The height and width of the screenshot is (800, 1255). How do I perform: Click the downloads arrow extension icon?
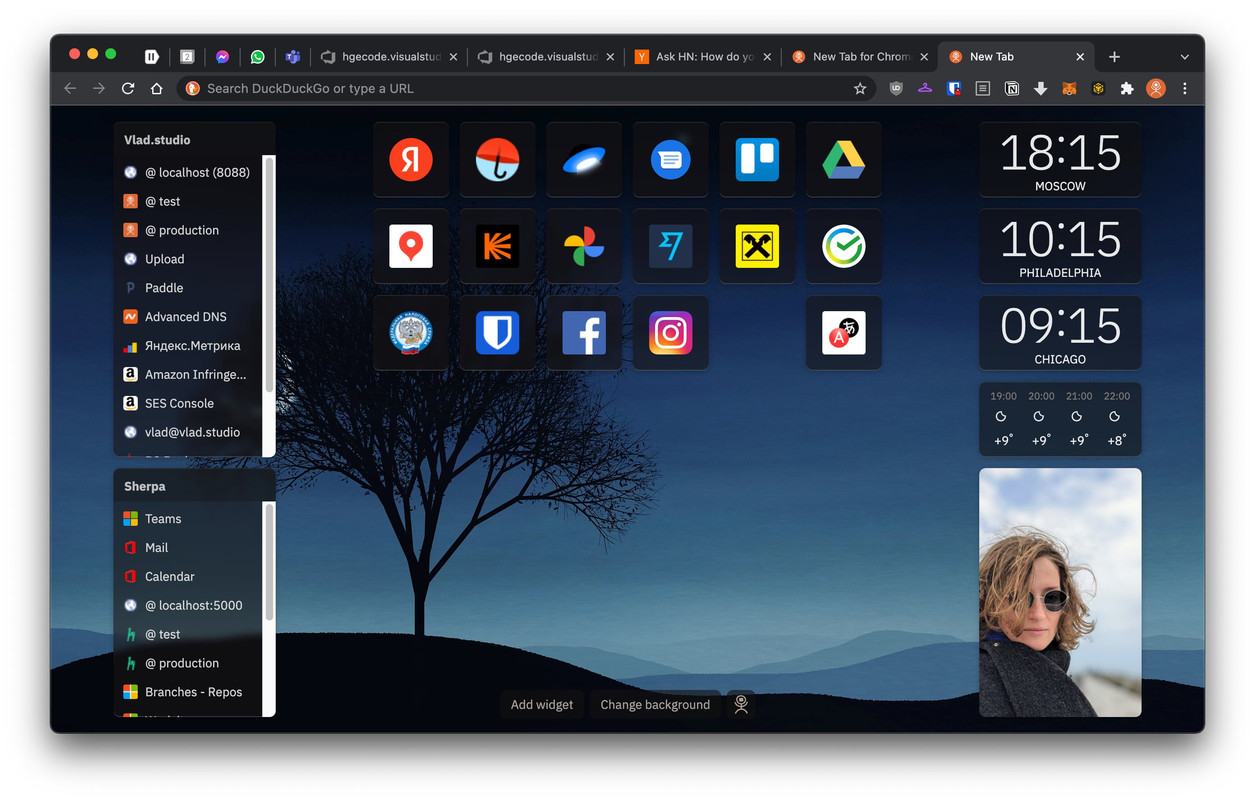coord(1041,88)
